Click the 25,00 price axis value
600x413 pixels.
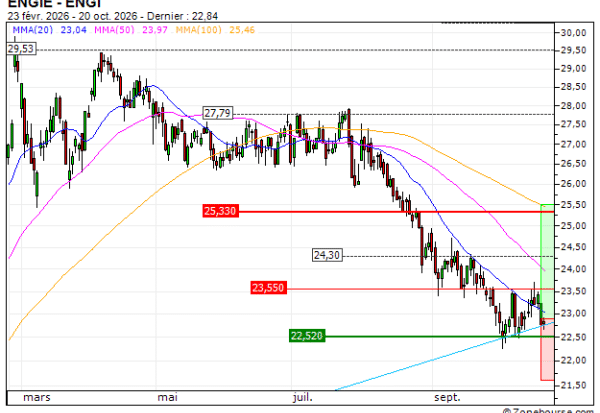573,226
